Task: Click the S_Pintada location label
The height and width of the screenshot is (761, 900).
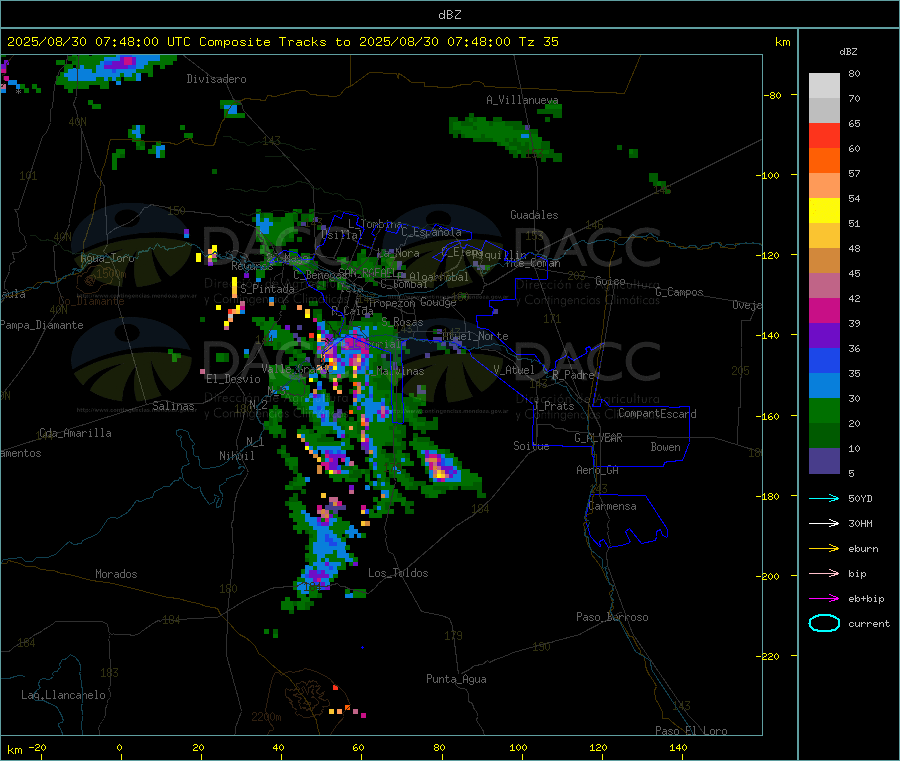Action: (267, 289)
